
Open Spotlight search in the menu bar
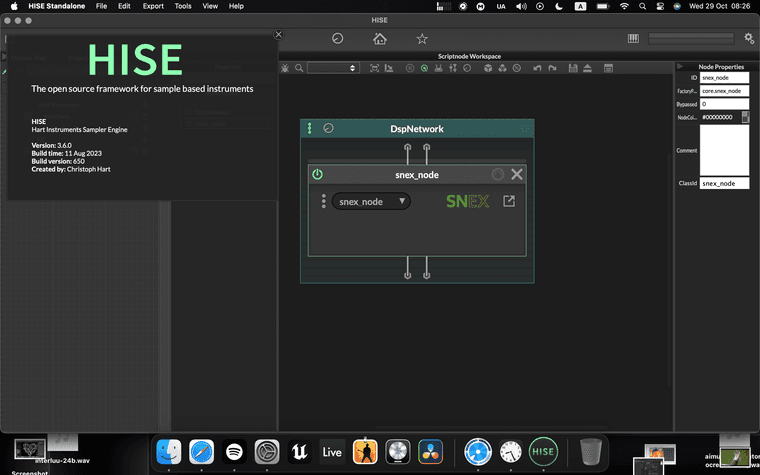642,6
